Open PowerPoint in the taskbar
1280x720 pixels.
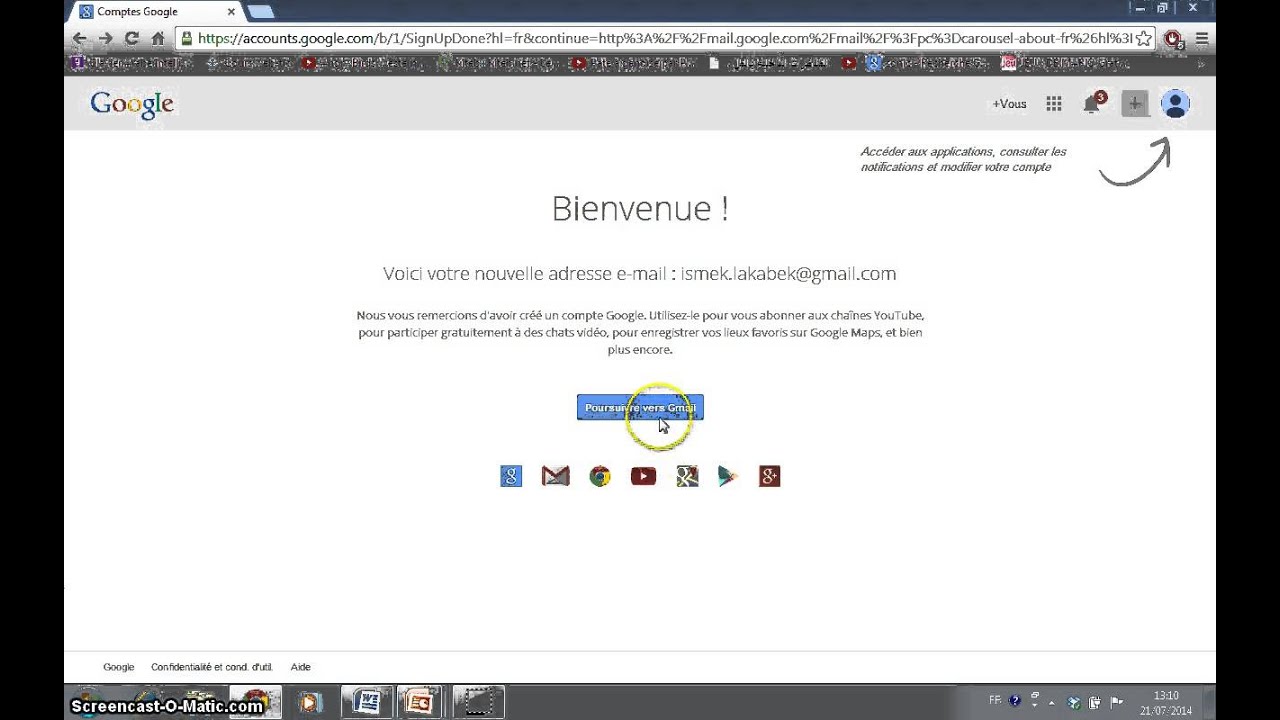pyautogui.click(x=421, y=702)
